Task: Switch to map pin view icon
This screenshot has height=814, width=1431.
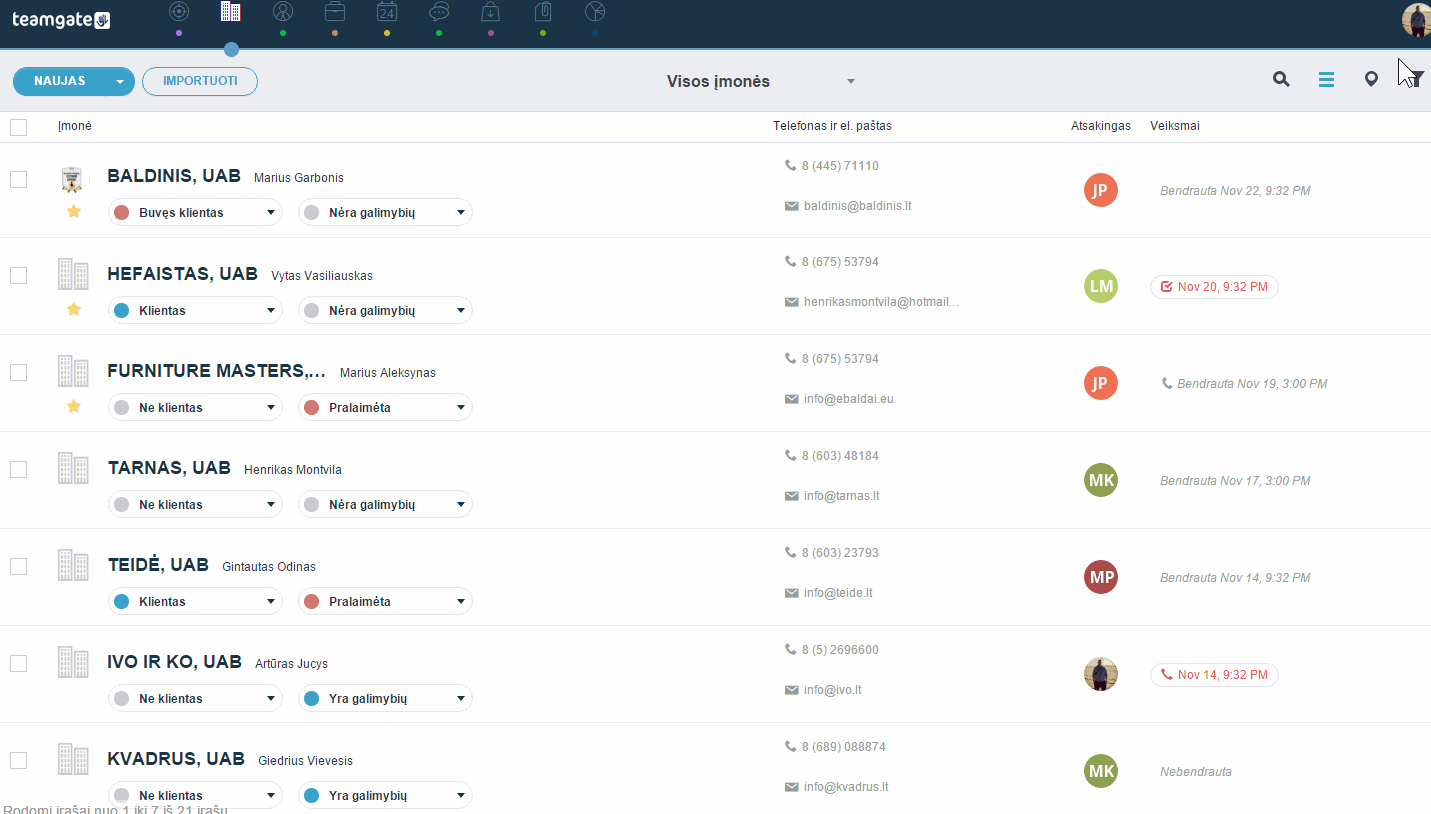Action: tap(1371, 80)
